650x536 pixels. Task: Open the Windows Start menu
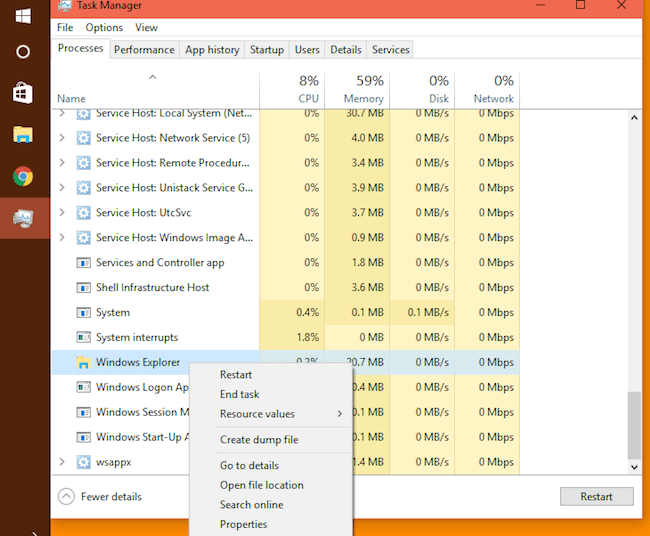point(23,16)
